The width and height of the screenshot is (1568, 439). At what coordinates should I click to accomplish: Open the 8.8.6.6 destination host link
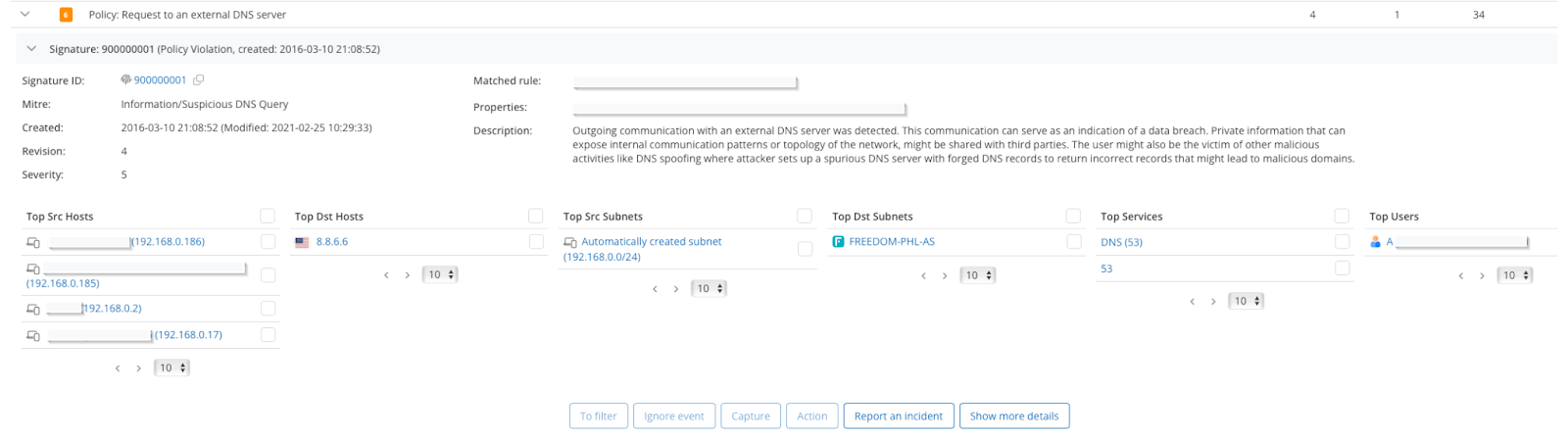tap(332, 242)
